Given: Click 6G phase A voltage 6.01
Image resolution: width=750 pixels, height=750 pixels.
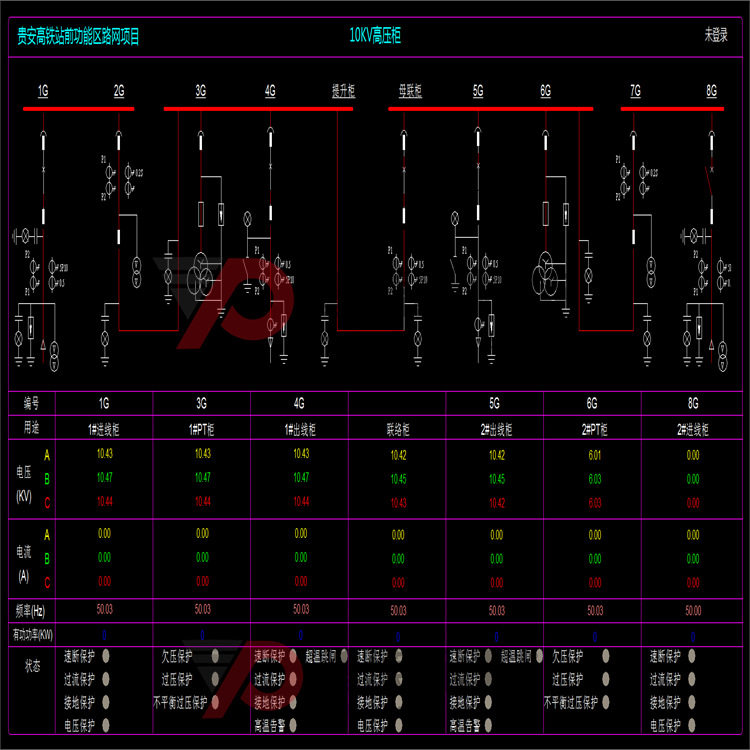Looking at the screenshot, I should [595, 455].
